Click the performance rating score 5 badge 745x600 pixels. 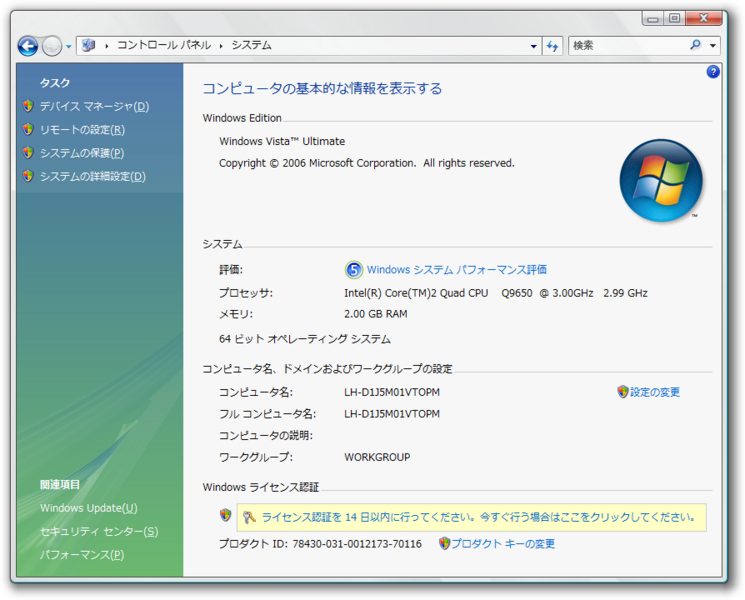353,270
